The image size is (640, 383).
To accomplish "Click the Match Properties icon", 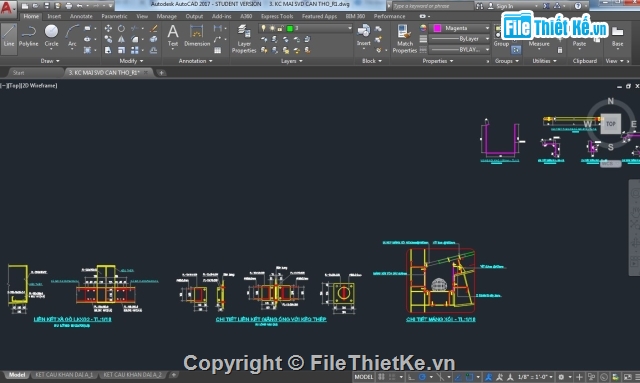I will [x=404, y=39].
